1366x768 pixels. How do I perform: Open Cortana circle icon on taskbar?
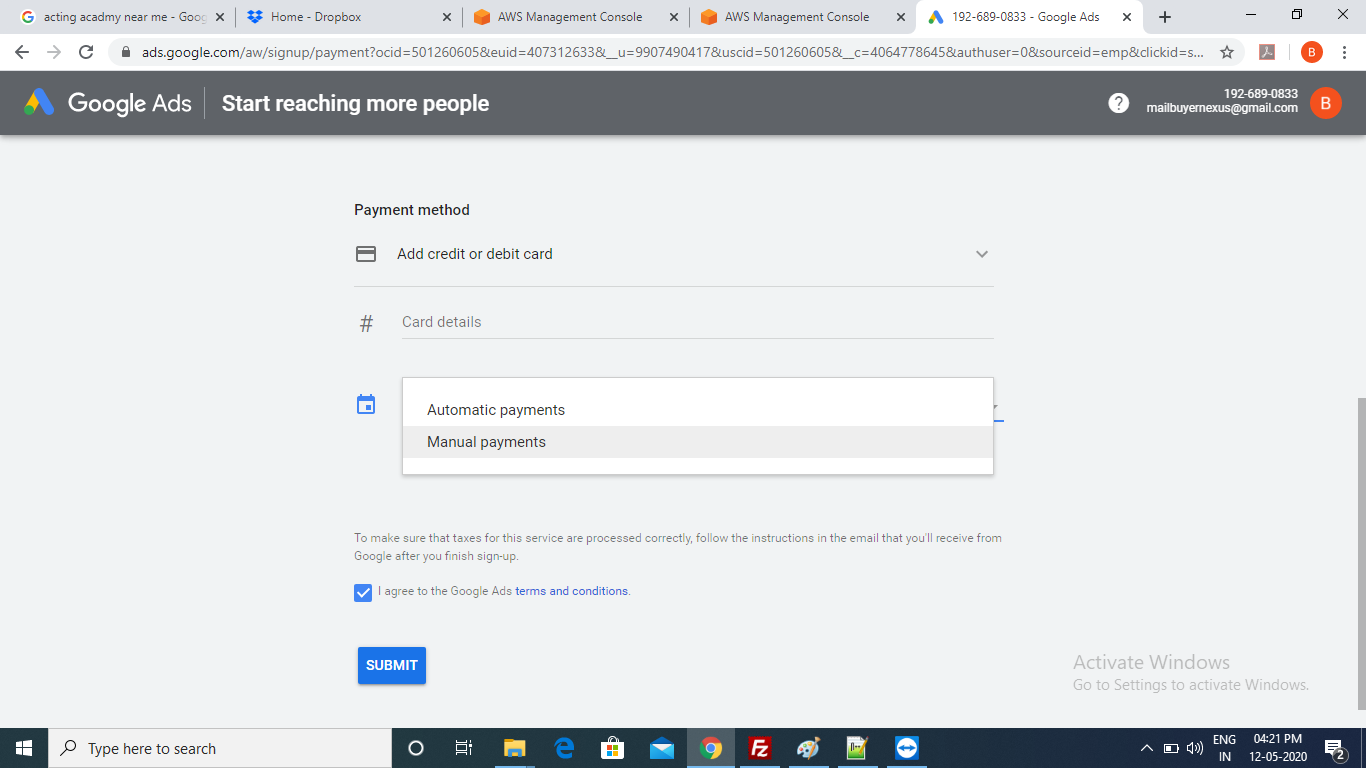coord(416,748)
